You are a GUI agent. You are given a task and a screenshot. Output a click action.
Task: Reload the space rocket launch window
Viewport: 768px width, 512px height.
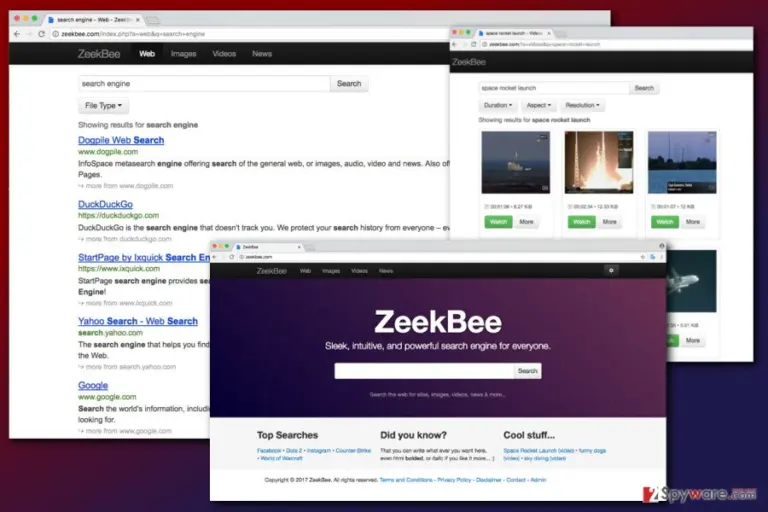pyautogui.click(x=474, y=44)
